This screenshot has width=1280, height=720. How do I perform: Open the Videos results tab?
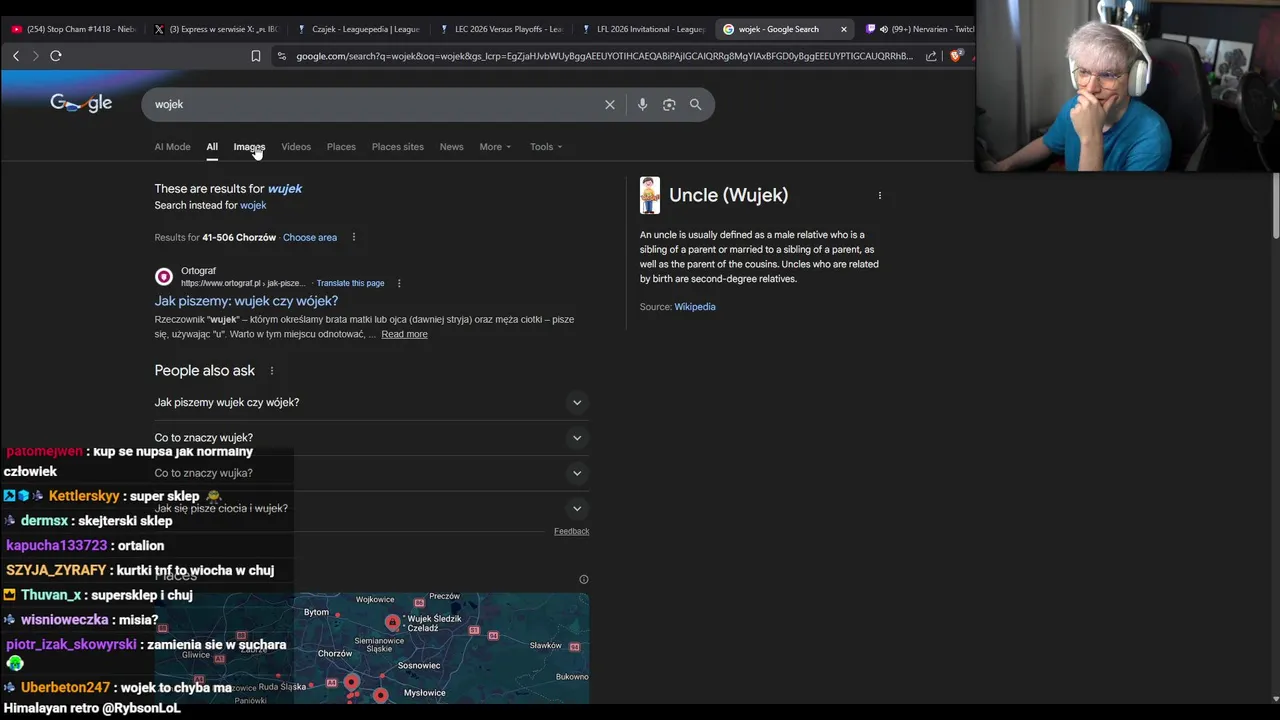pos(296,147)
